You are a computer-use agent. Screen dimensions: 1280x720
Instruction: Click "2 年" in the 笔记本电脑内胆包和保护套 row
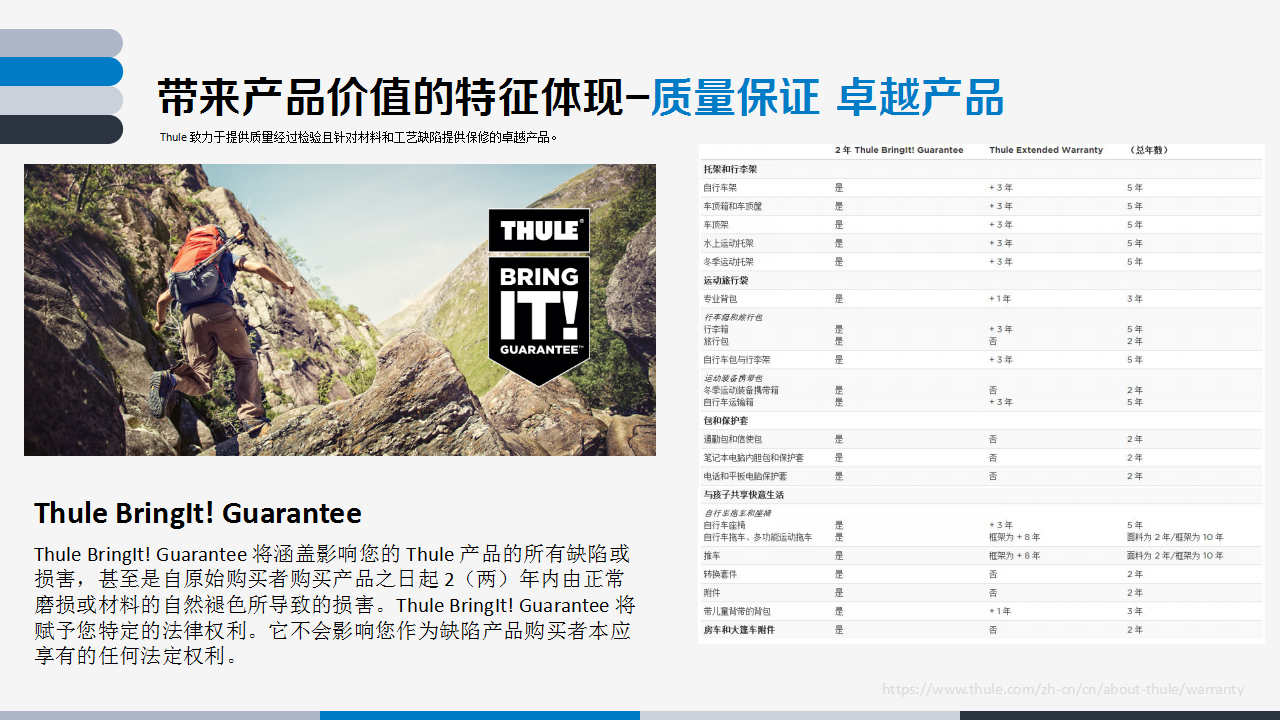click(1135, 458)
